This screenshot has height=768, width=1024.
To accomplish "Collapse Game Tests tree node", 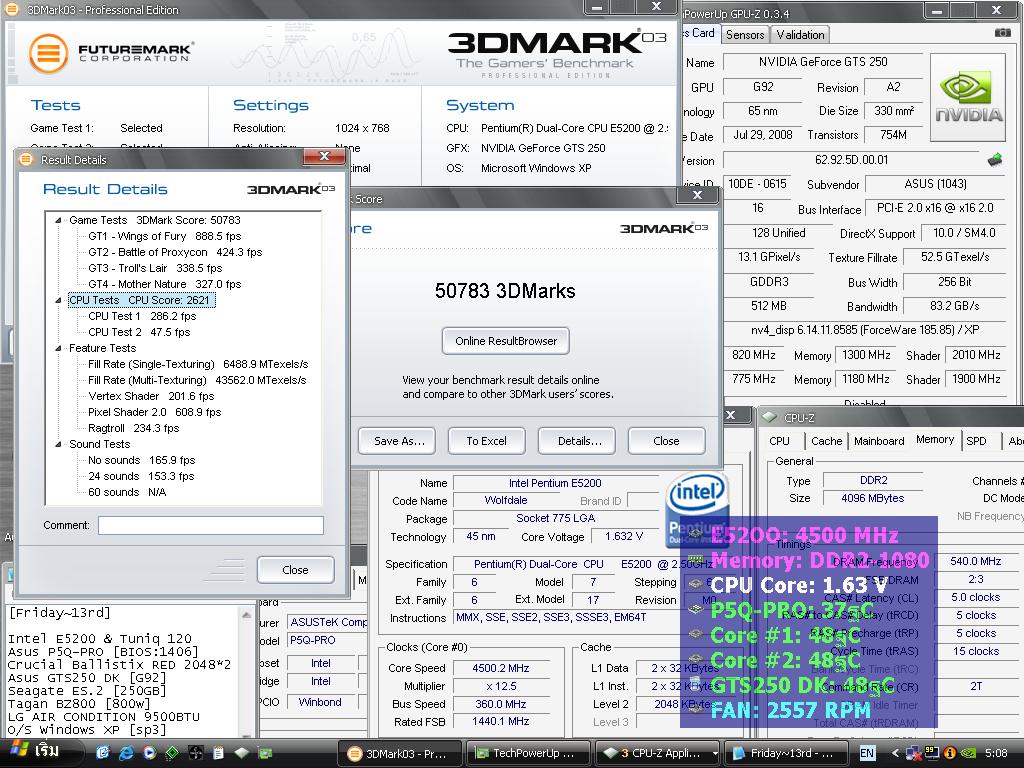I will (x=58, y=220).
